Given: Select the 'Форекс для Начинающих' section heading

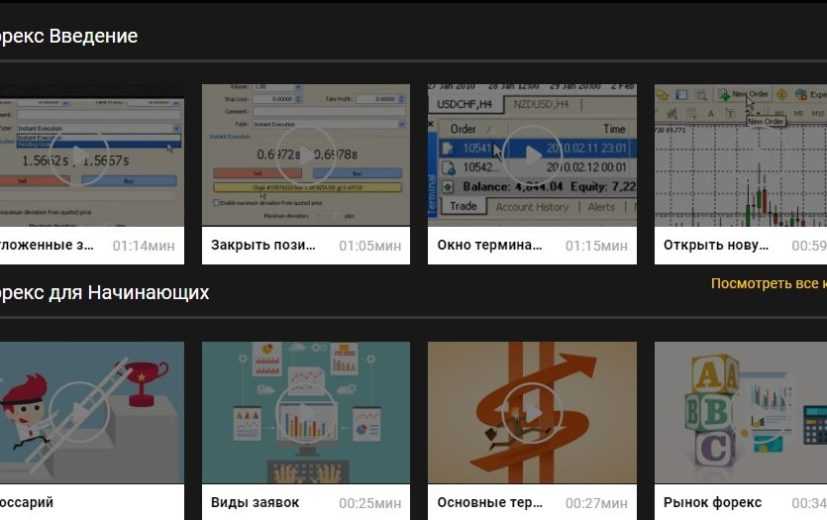Looking at the screenshot, I should 104,293.
